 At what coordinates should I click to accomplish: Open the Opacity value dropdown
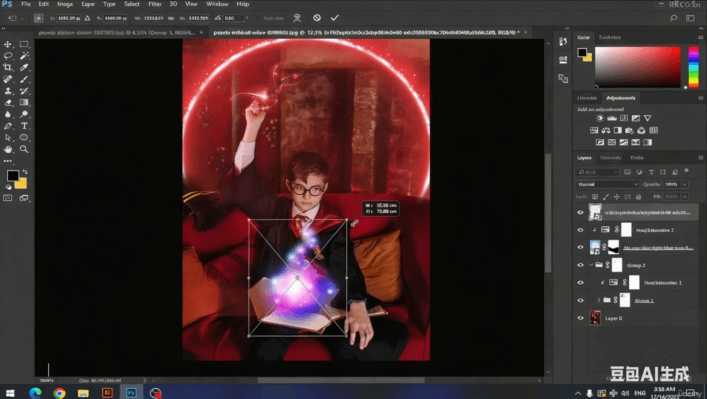coord(684,184)
